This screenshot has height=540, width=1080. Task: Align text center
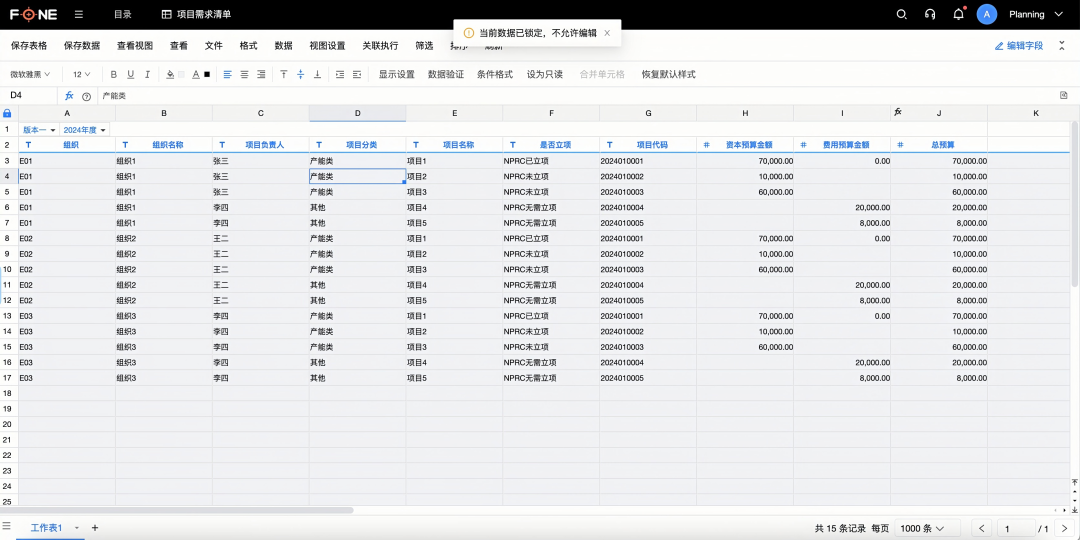pos(244,74)
